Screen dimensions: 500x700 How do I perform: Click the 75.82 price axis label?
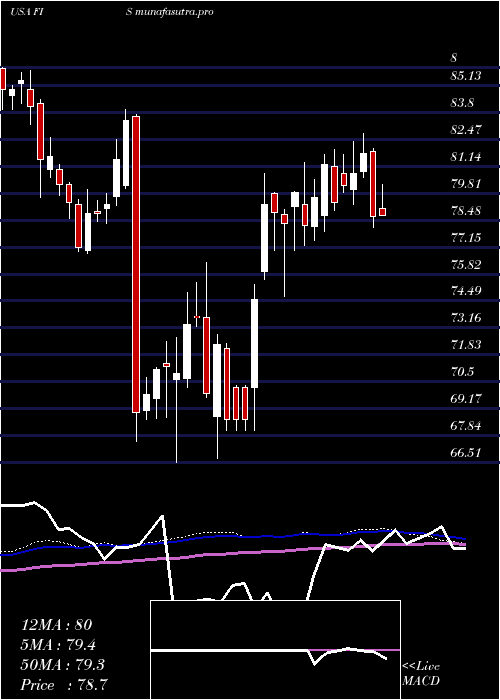(x=466, y=264)
